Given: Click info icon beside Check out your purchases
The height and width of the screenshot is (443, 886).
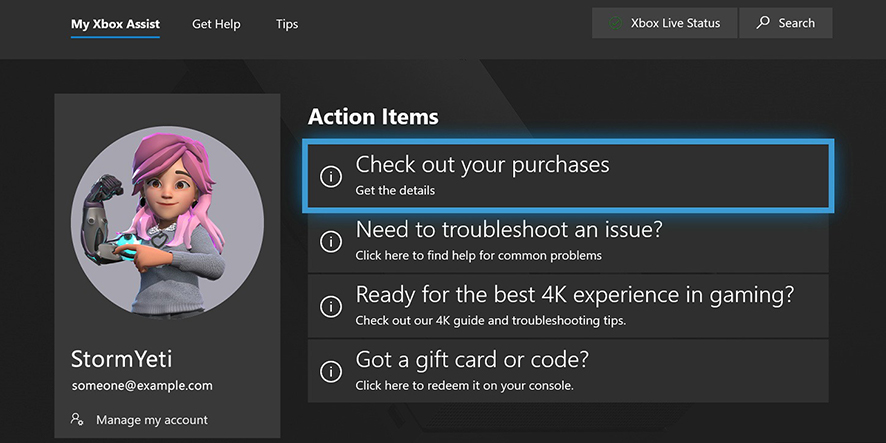Looking at the screenshot, I should pos(331,177).
